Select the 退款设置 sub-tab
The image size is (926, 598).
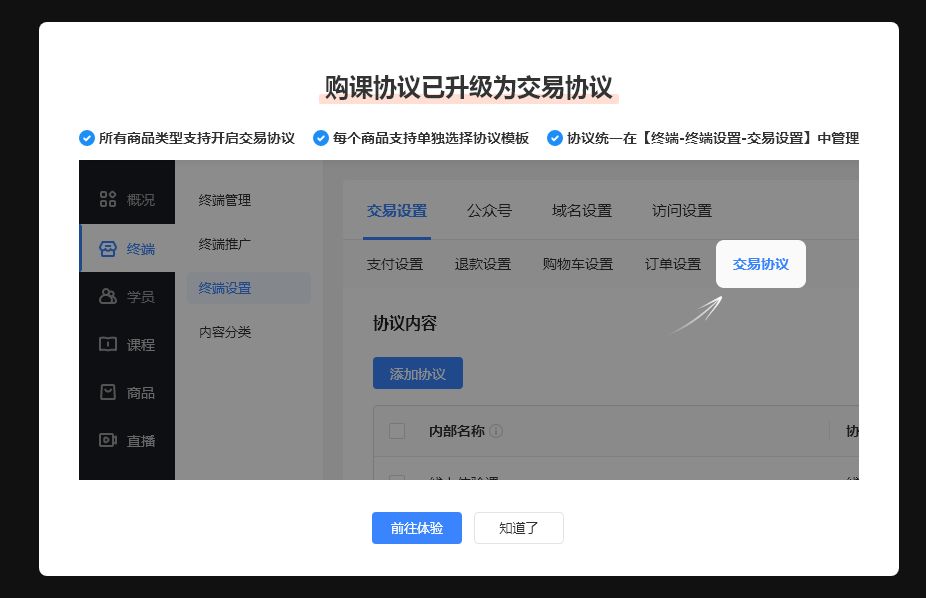pyautogui.click(x=482, y=264)
